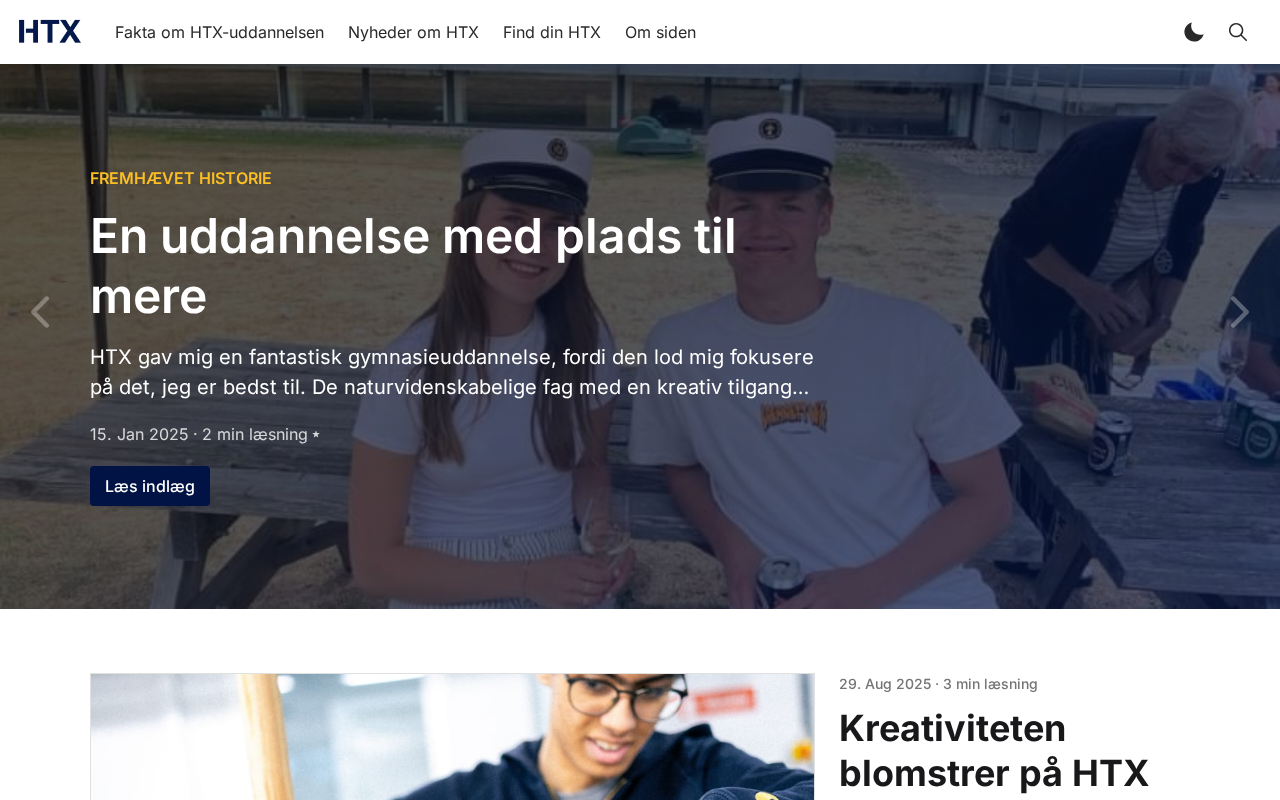
Task: Click the '3 min læsning' reading time
Action: tap(990, 684)
